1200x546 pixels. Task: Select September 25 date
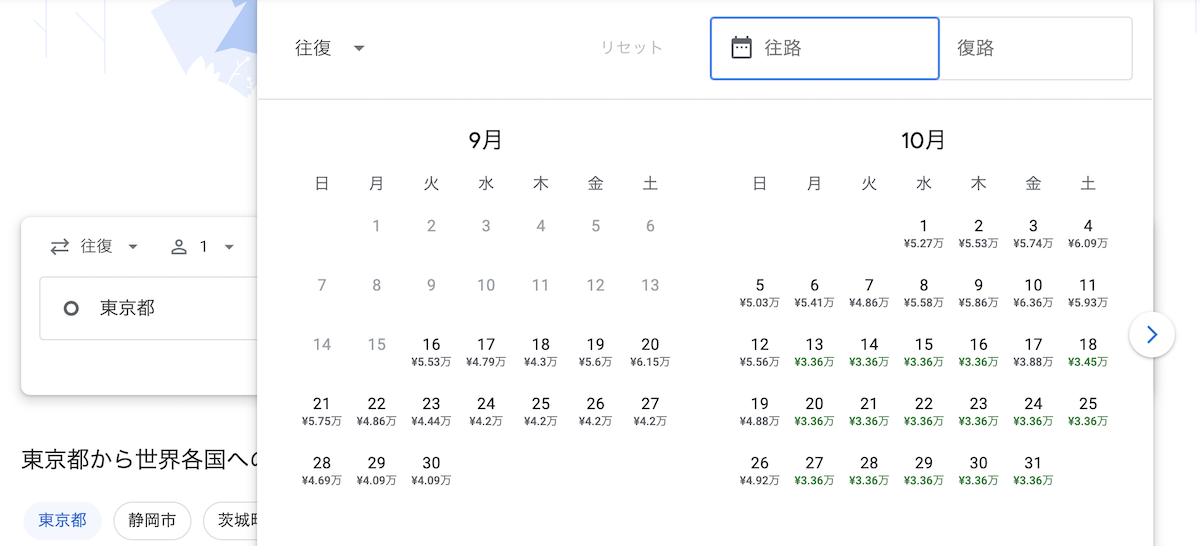pyautogui.click(x=541, y=411)
